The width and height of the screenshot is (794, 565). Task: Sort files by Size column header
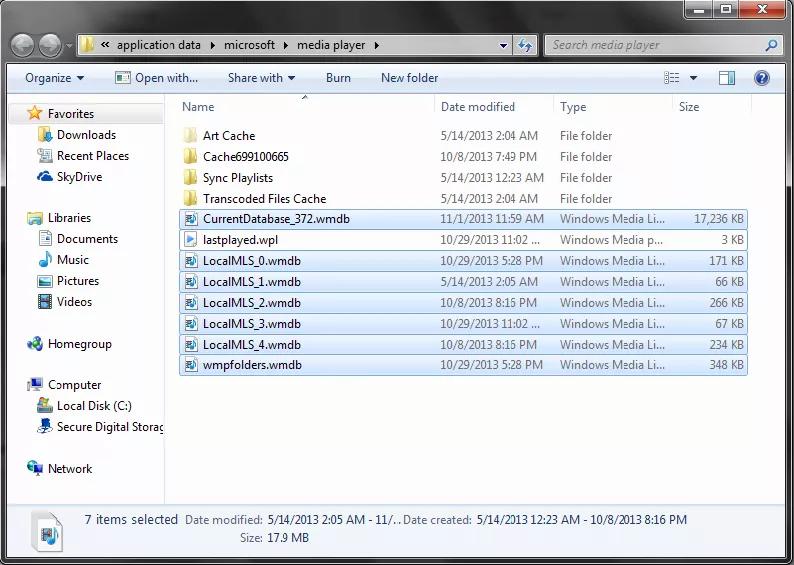tap(689, 107)
